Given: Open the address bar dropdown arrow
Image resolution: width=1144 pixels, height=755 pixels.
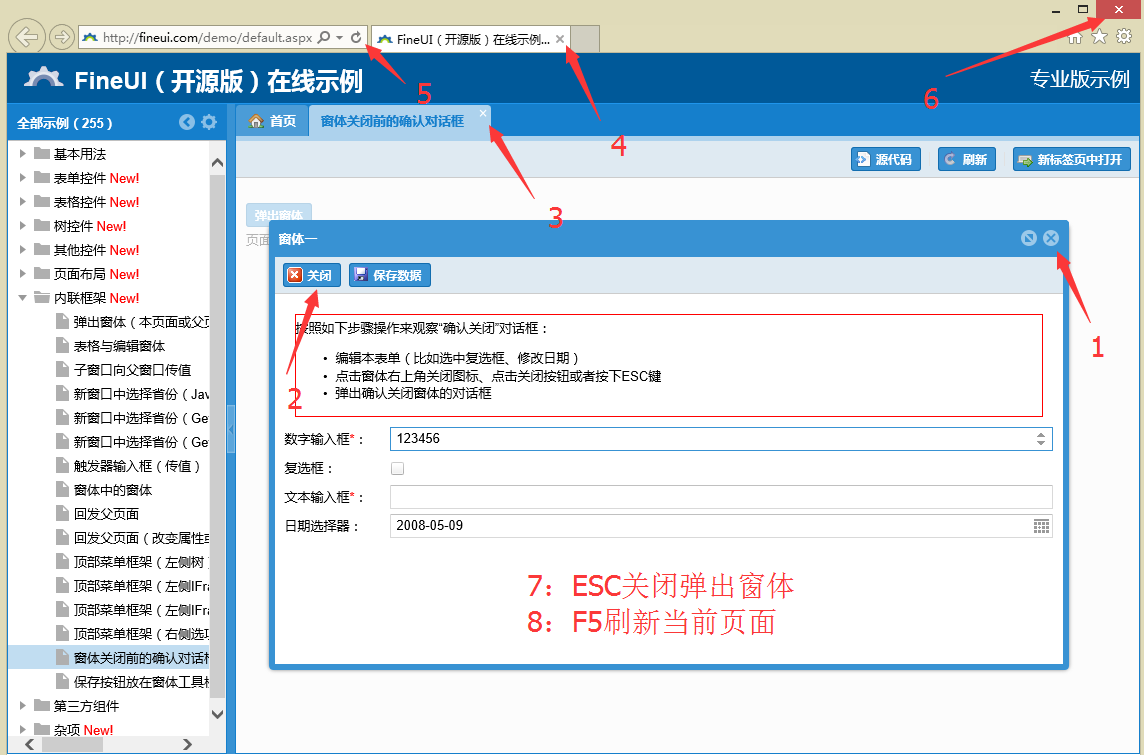Looking at the screenshot, I should point(339,37).
